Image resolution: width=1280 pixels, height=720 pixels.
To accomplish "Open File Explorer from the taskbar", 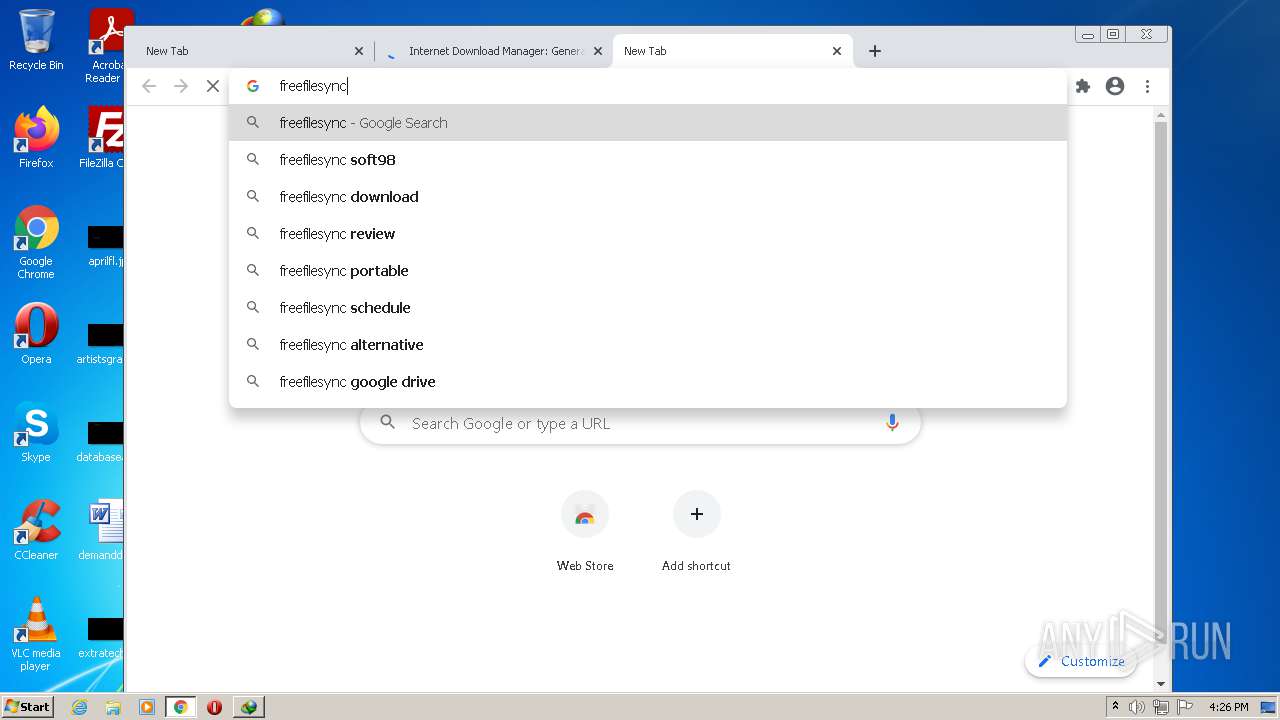I will pos(113,707).
